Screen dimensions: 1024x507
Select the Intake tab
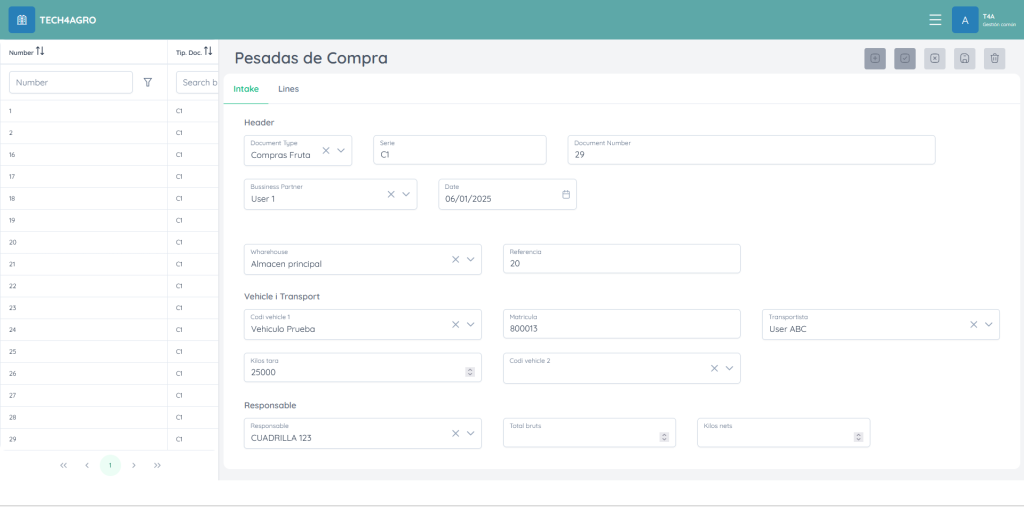tap(246, 89)
